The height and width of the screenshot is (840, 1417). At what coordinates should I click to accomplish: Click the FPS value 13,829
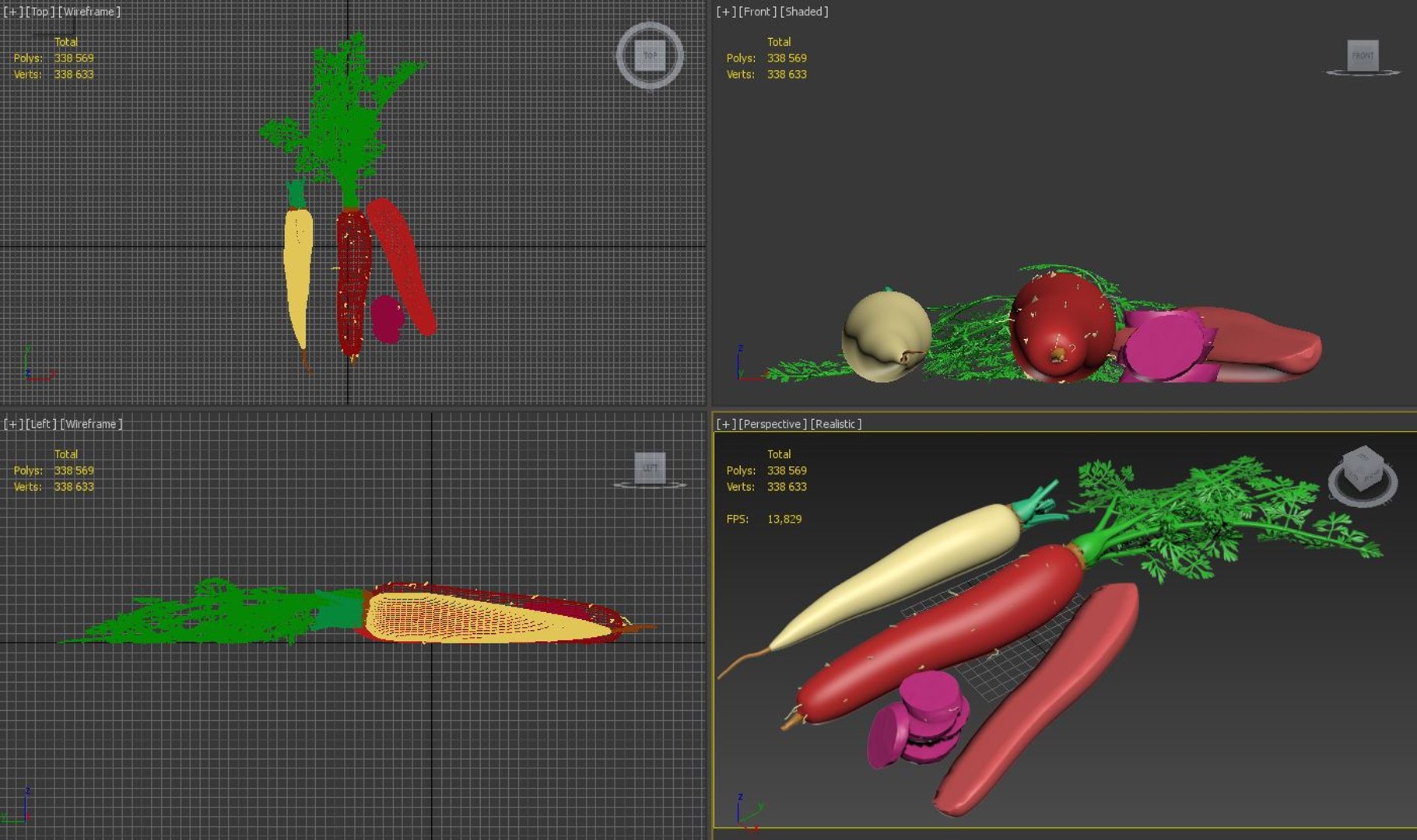coord(784,519)
